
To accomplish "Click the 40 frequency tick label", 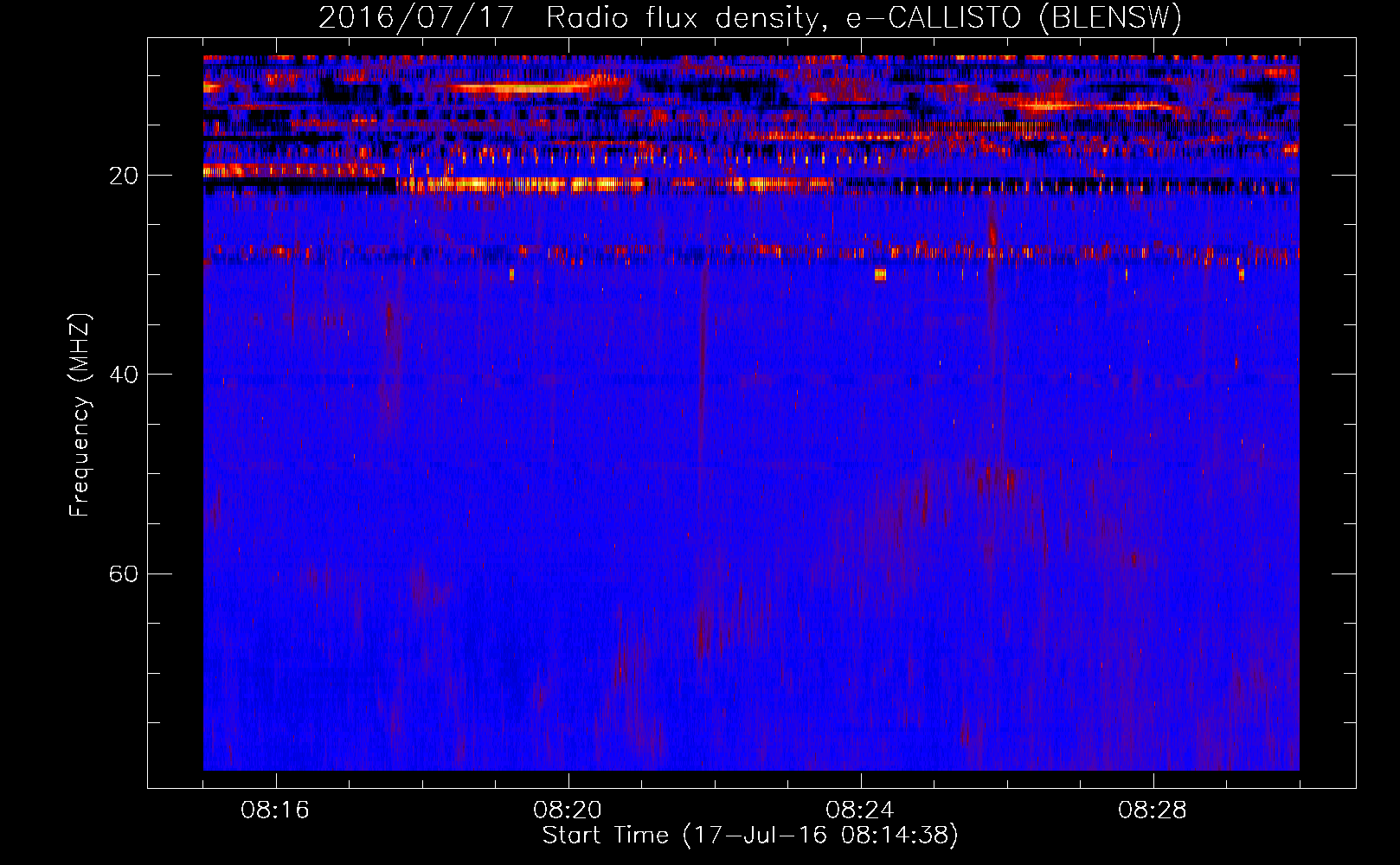I will coord(123,375).
